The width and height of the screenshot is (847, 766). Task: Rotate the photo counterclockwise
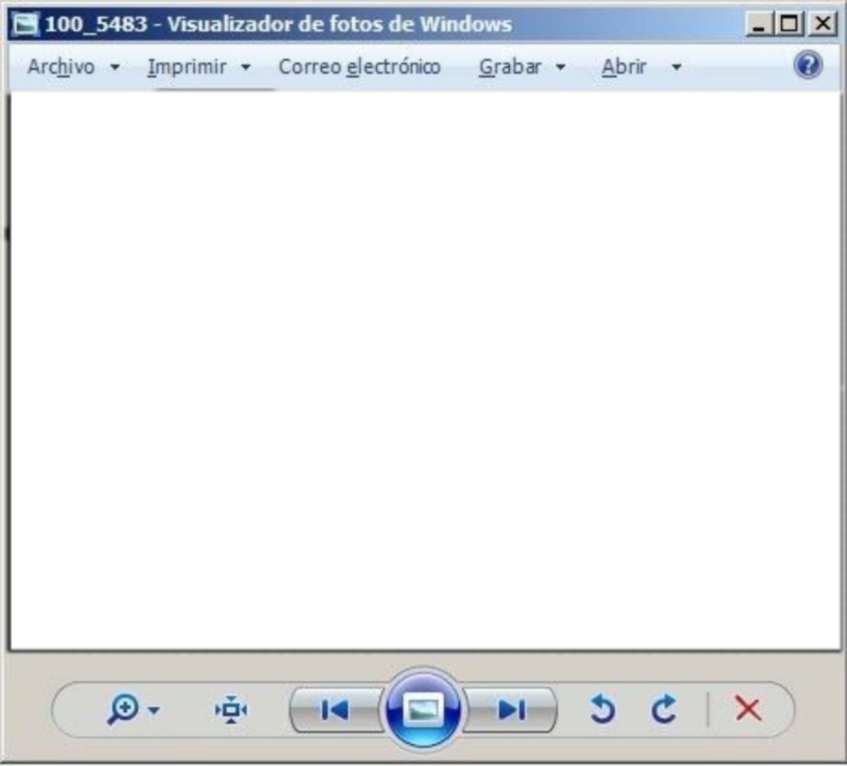[x=602, y=709]
